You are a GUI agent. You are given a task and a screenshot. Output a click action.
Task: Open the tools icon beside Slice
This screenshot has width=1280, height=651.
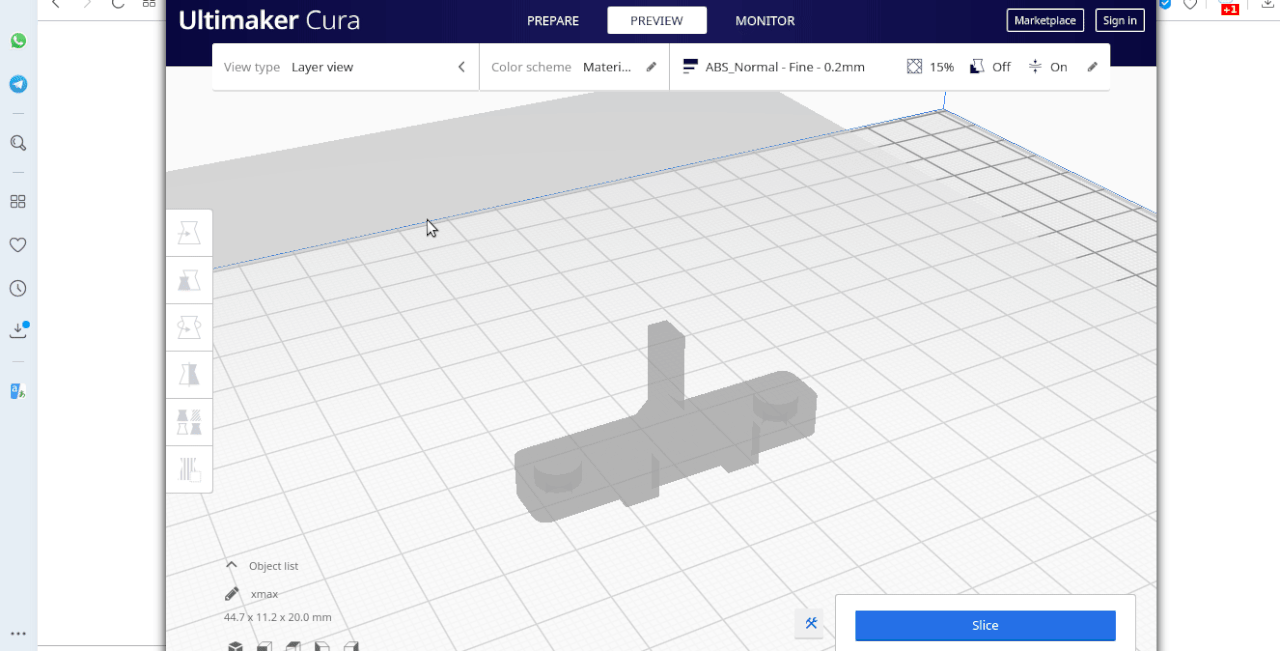tap(811, 624)
